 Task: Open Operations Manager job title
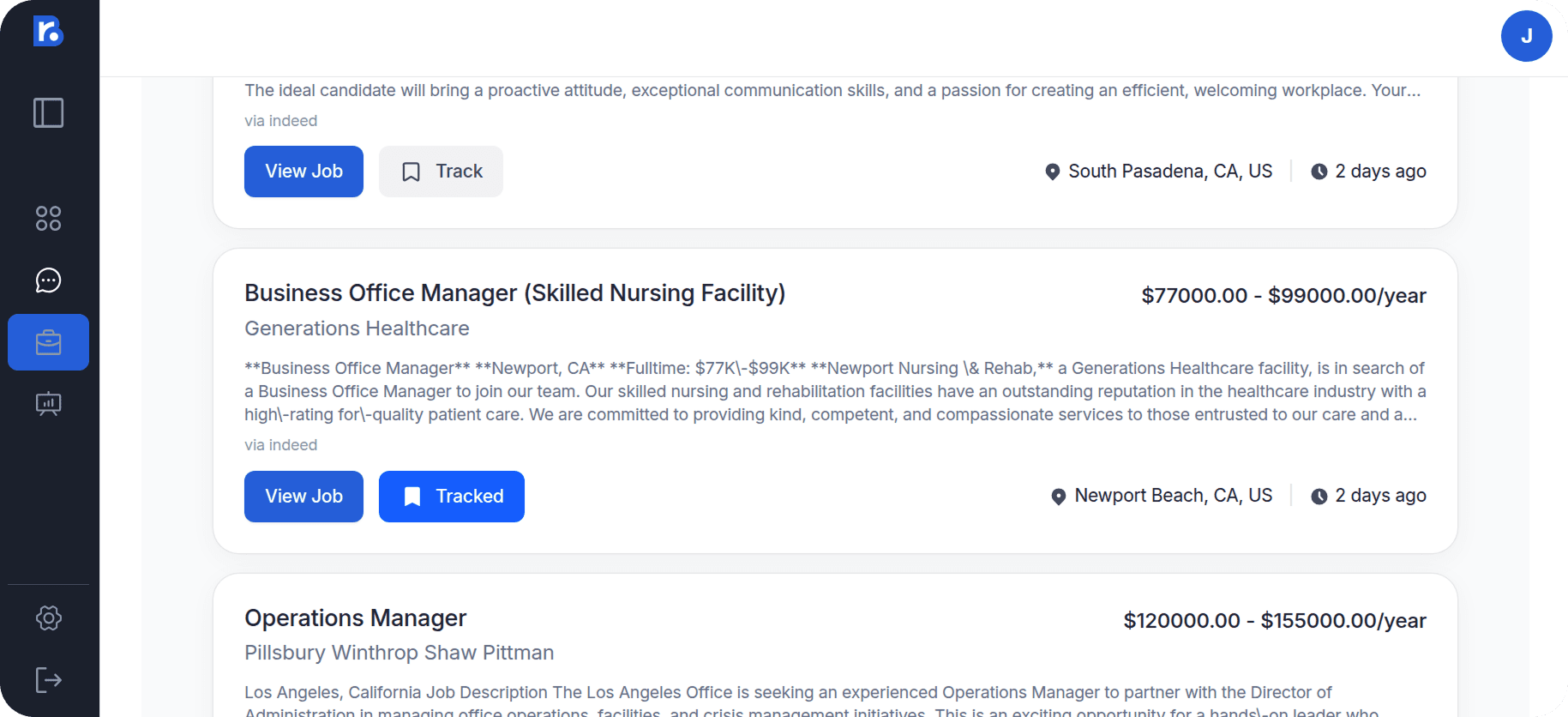click(355, 618)
